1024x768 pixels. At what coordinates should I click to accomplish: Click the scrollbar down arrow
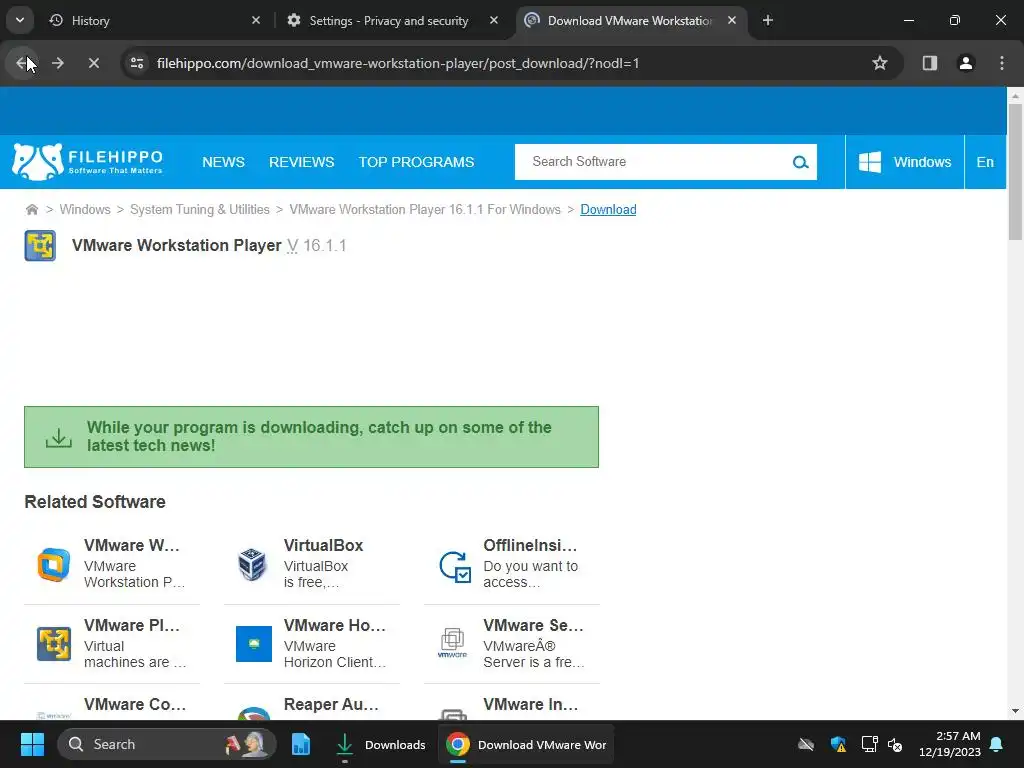(1015, 711)
